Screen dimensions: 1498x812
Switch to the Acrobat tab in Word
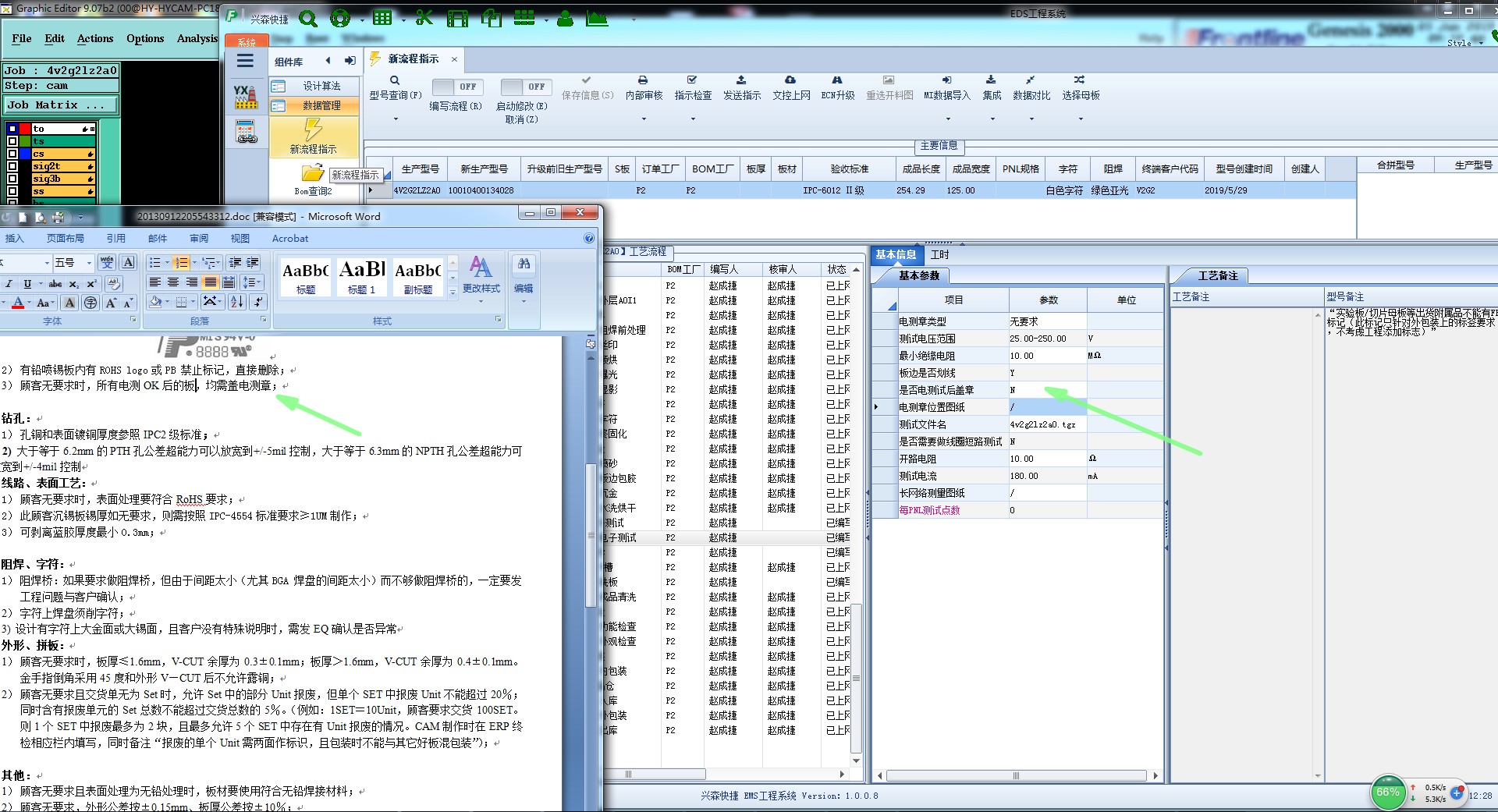[290, 239]
